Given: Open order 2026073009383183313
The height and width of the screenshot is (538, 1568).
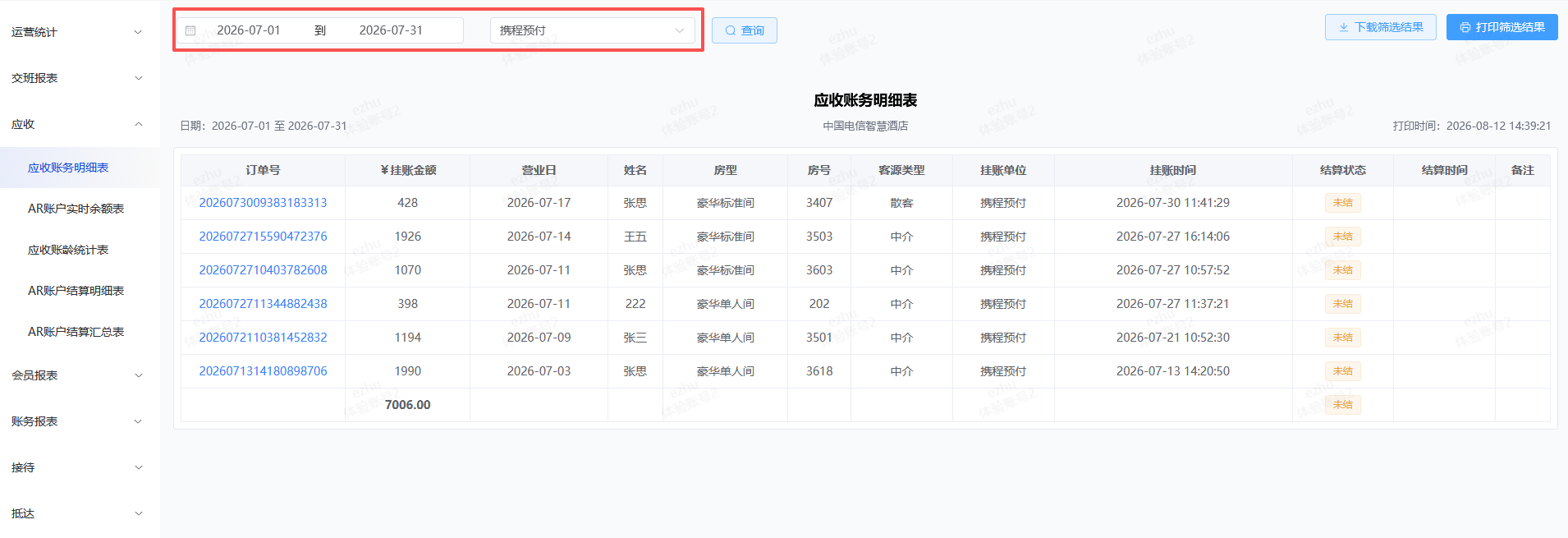Looking at the screenshot, I should click(263, 203).
